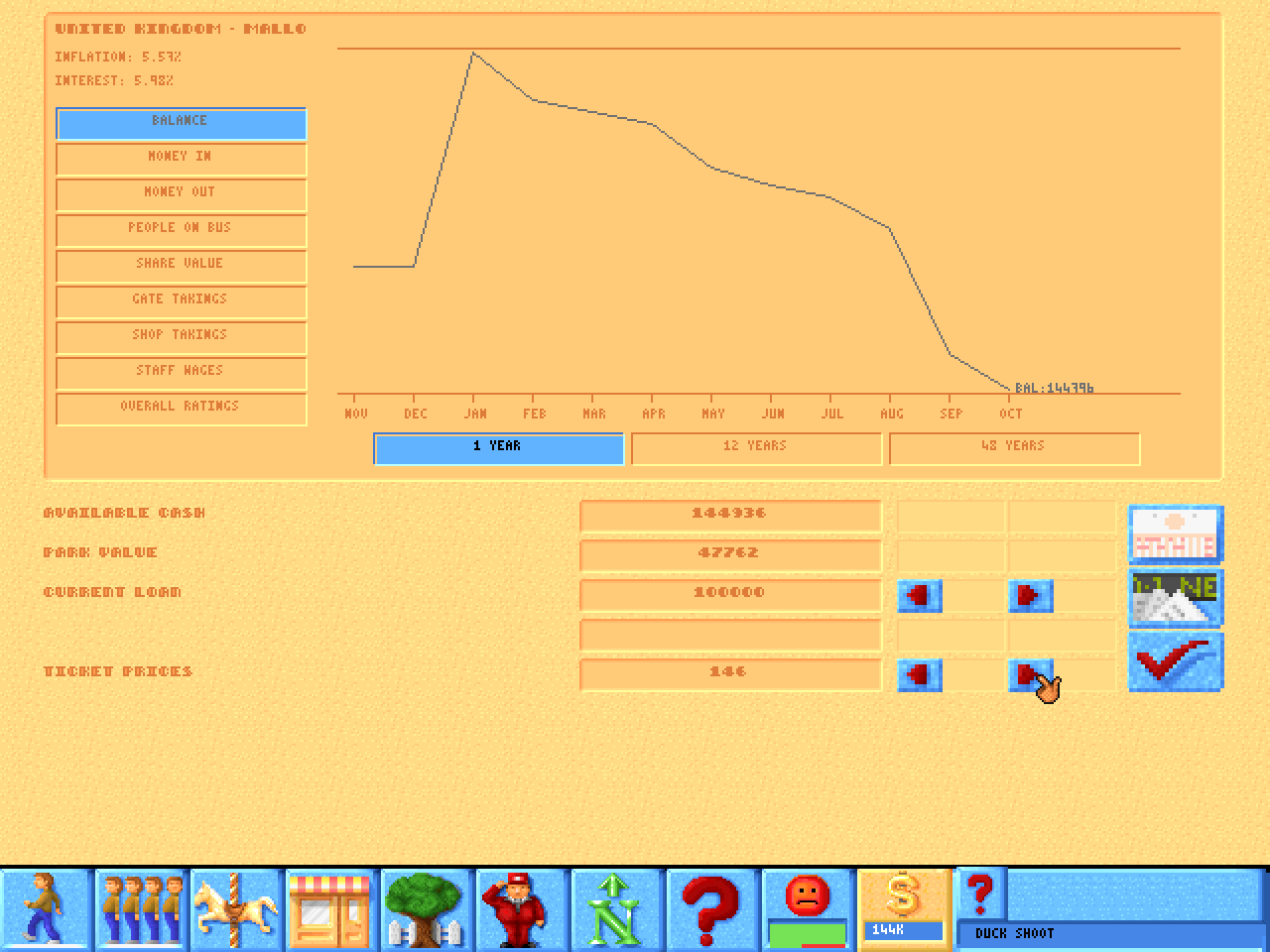The height and width of the screenshot is (952, 1270).
Task: Increase ticket prices with right arrow
Action: coord(1030,675)
